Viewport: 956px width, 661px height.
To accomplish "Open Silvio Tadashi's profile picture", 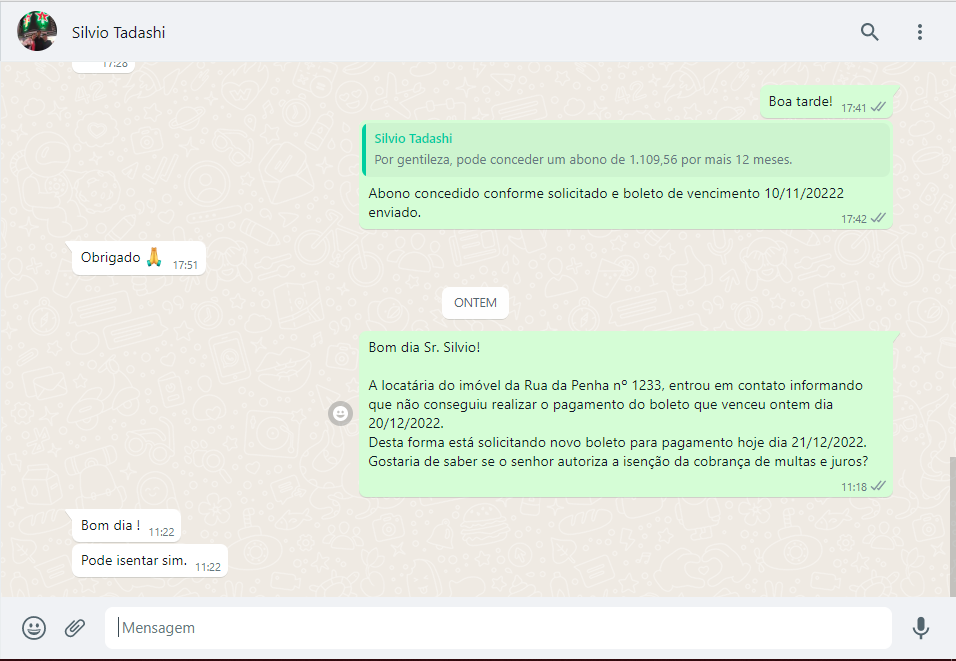I will click(37, 32).
